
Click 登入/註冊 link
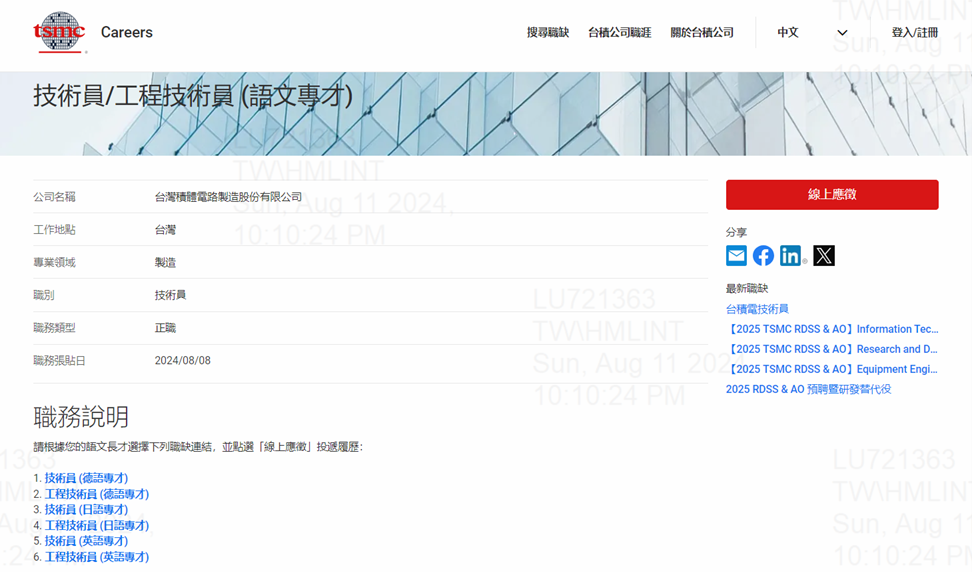coord(914,32)
